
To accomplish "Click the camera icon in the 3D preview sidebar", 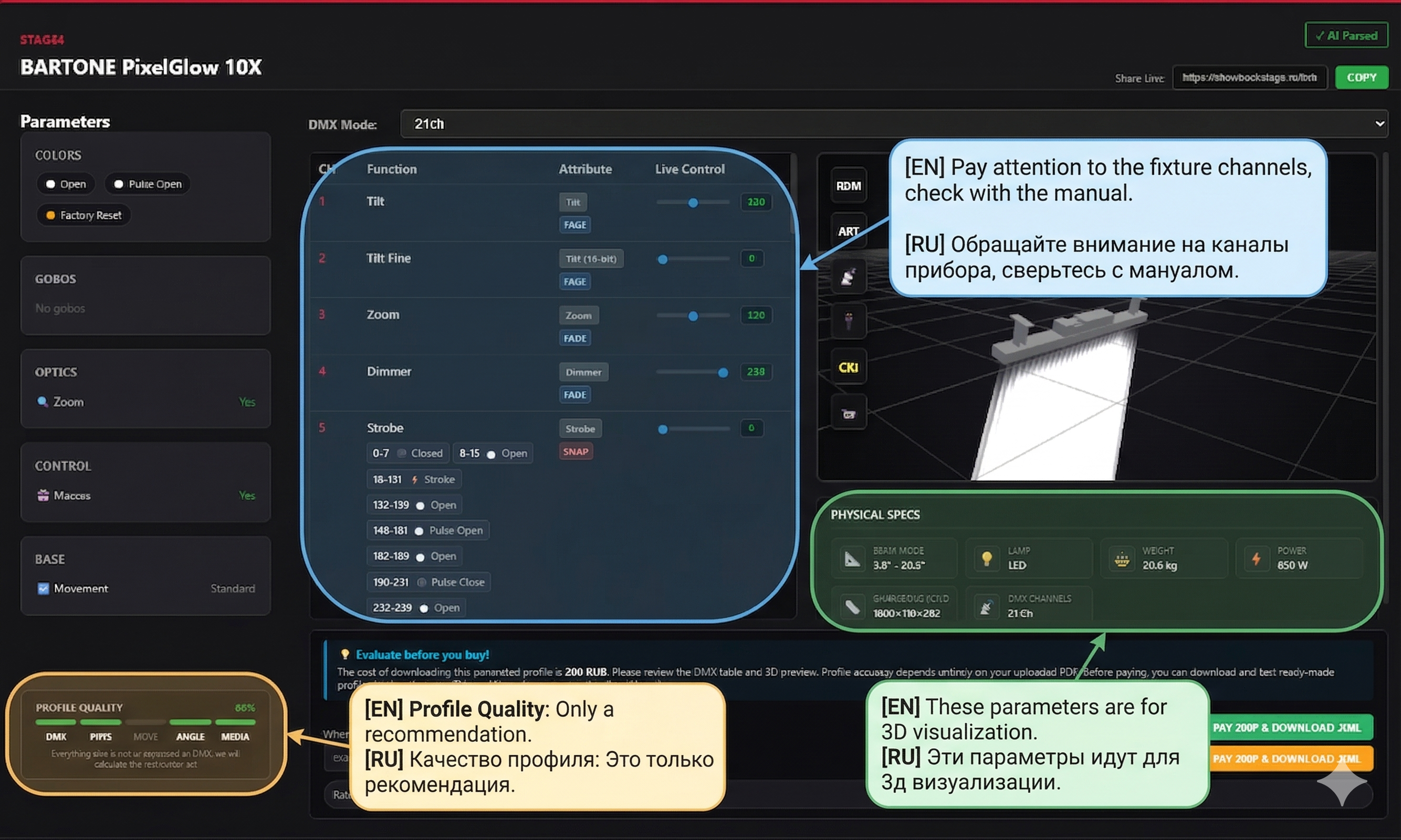I will pyautogui.click(x=848, y=414).
